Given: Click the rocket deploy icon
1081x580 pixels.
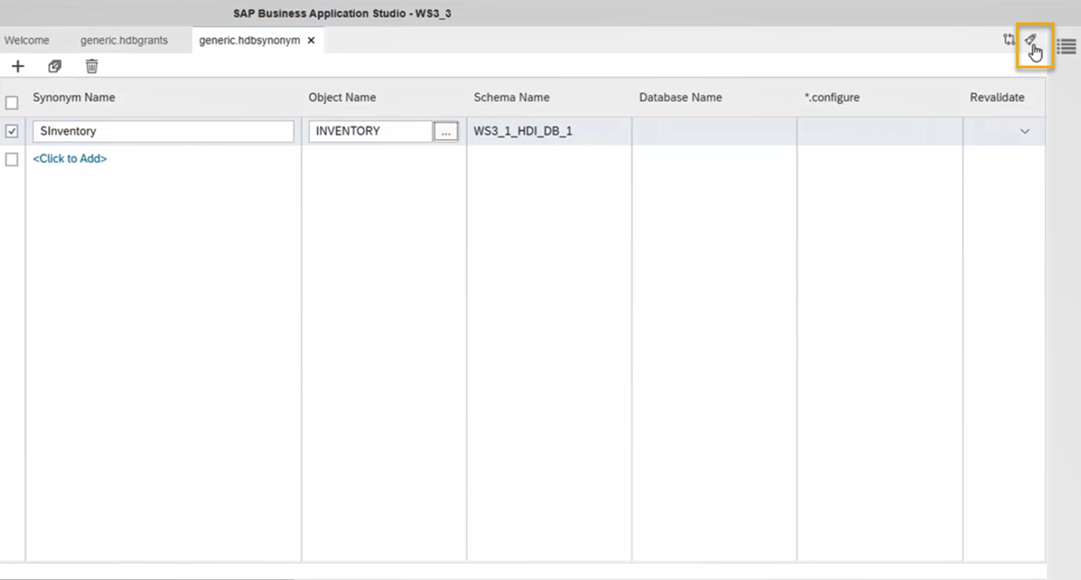Looking at the screenshot, I should pos(1031,40).
